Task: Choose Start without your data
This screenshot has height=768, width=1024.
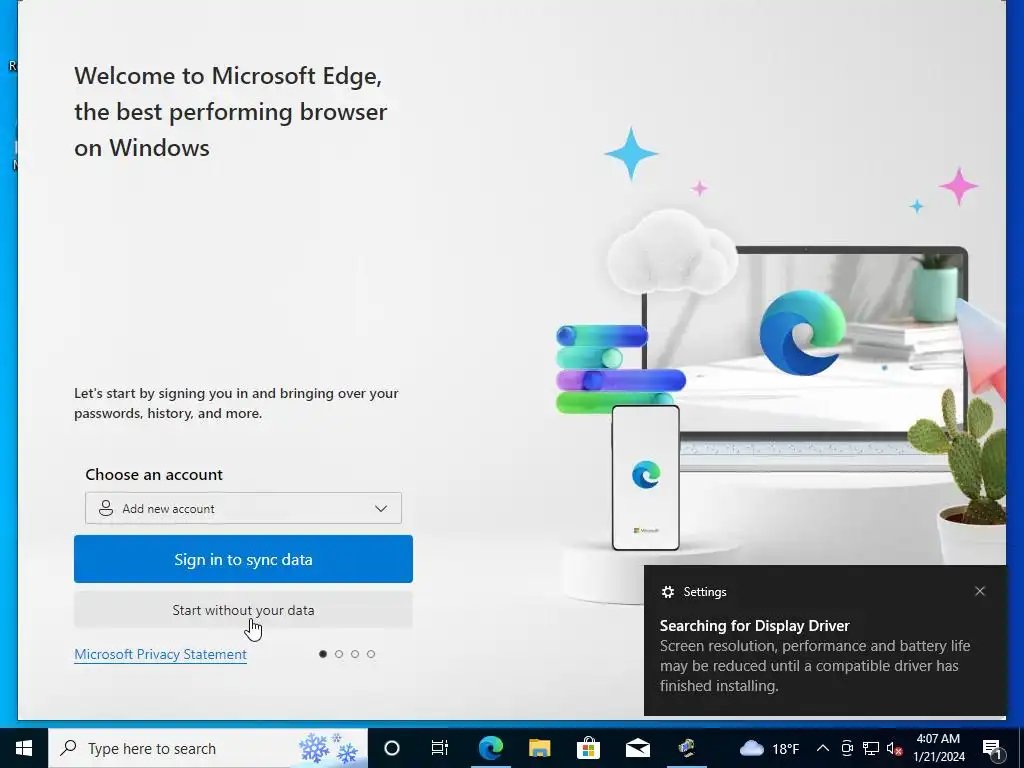Action: click(x=243, y=610)
